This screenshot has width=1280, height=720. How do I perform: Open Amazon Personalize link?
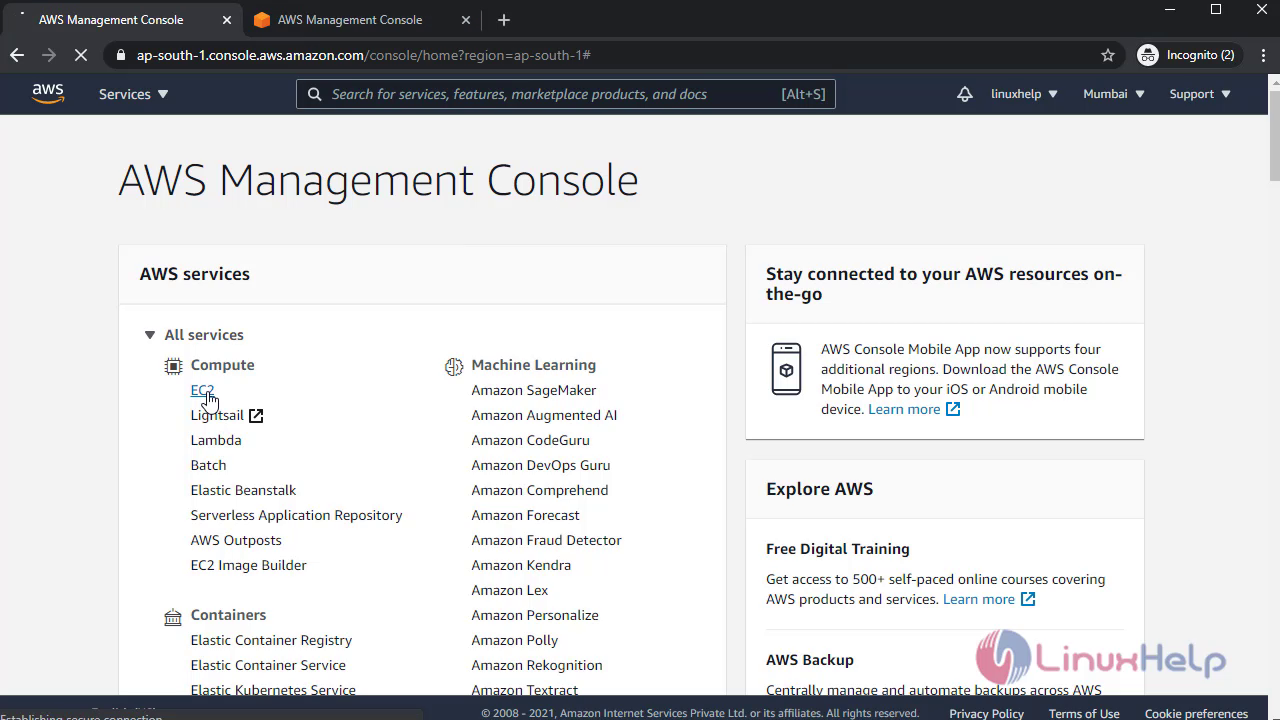pyautogui.click(x=534, y=615)
